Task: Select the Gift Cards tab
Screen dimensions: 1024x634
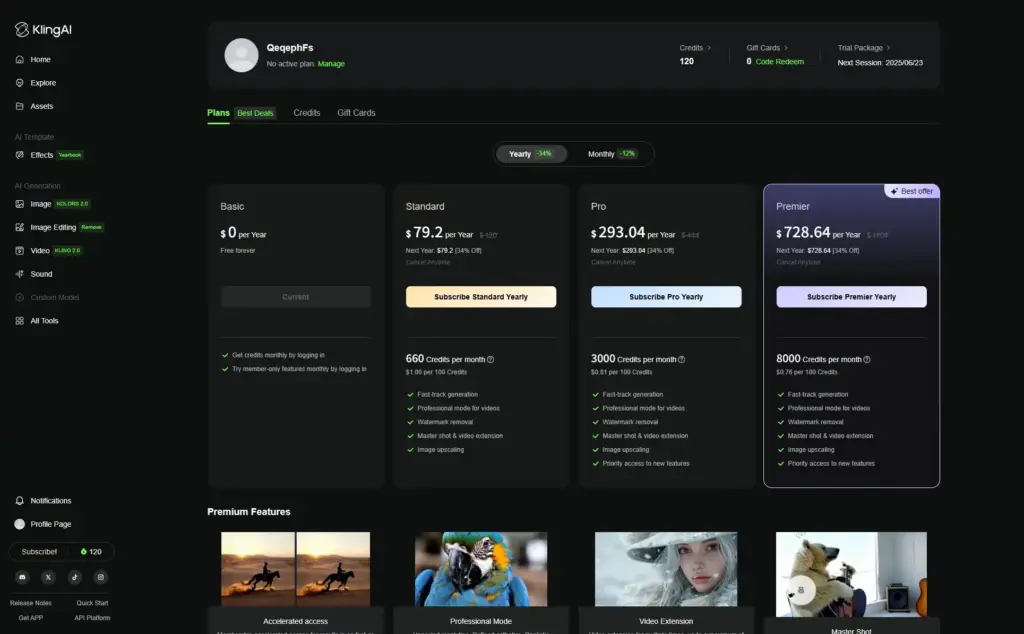Action: 356,113
